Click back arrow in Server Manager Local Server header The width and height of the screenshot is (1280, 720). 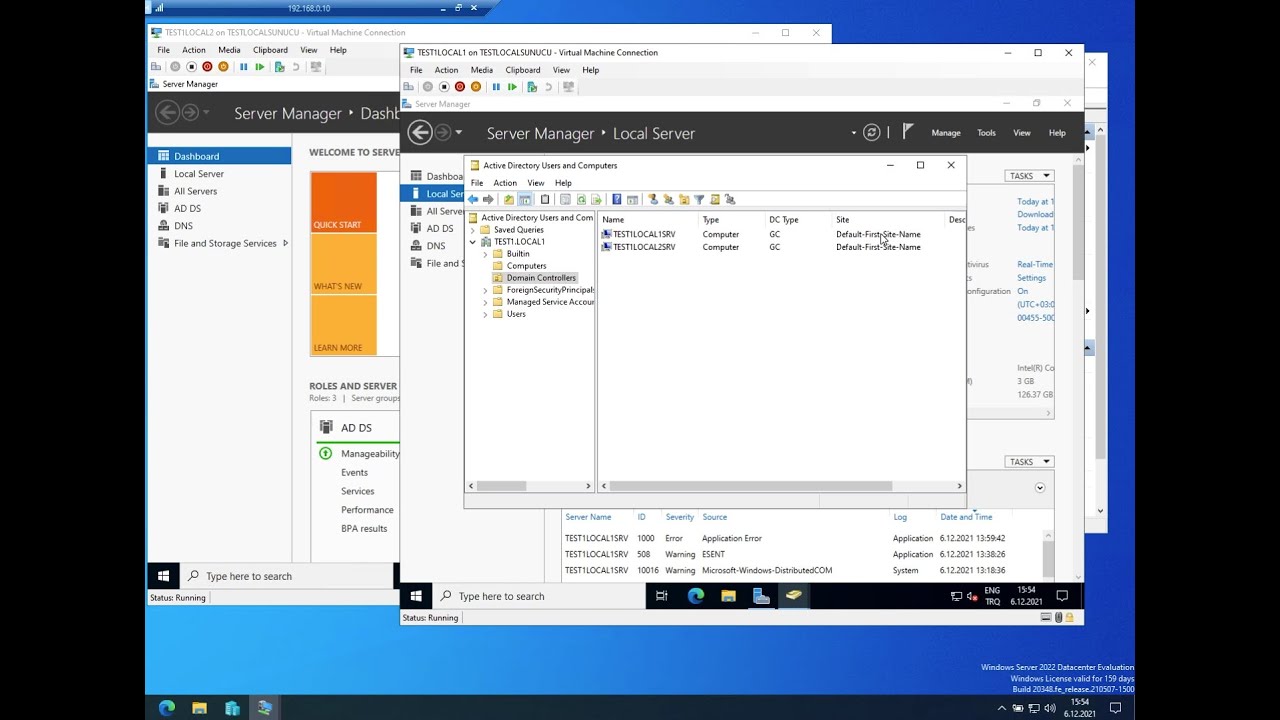pyautogui.click(x=420, y=132)
